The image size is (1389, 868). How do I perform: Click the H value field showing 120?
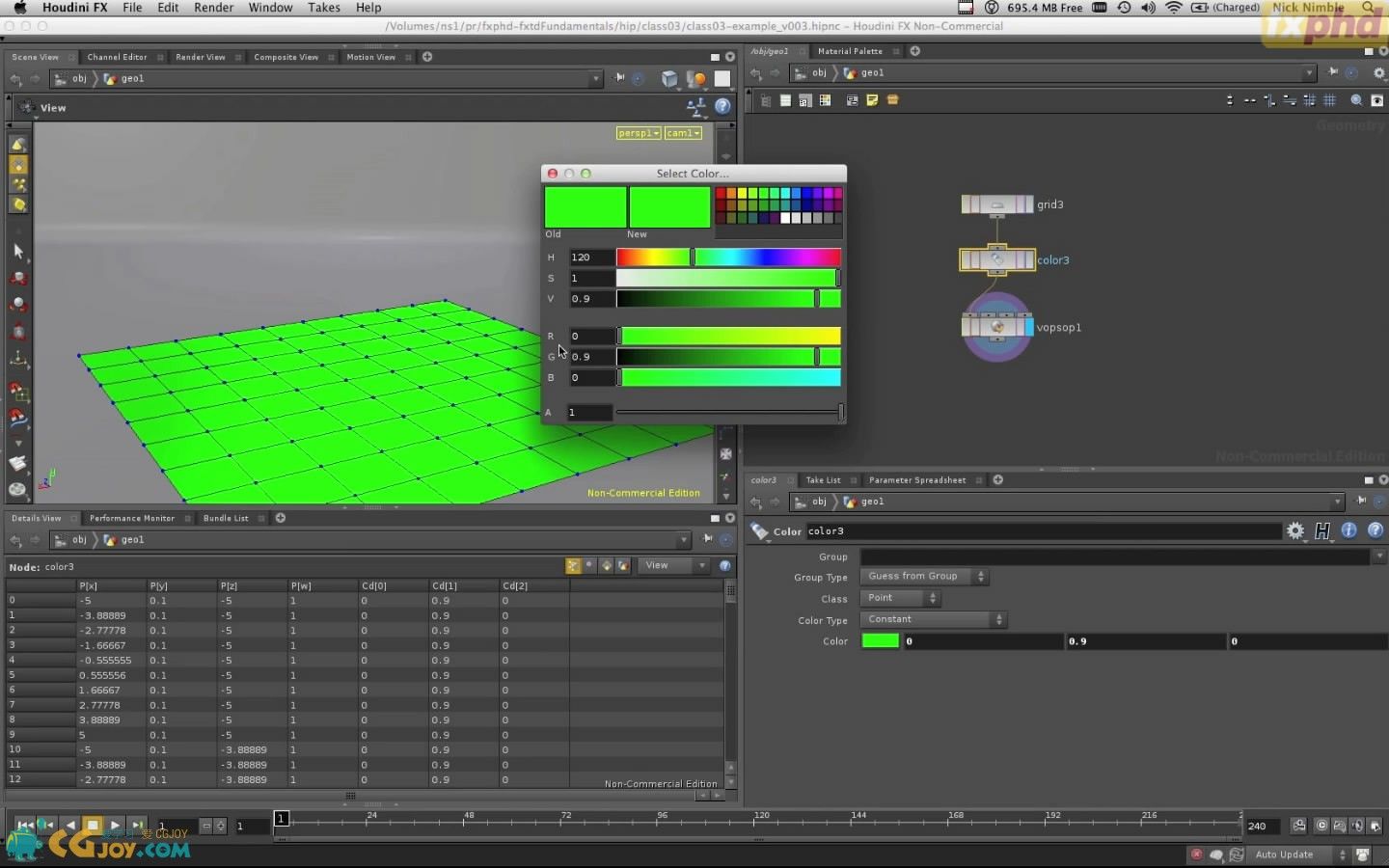590,258
